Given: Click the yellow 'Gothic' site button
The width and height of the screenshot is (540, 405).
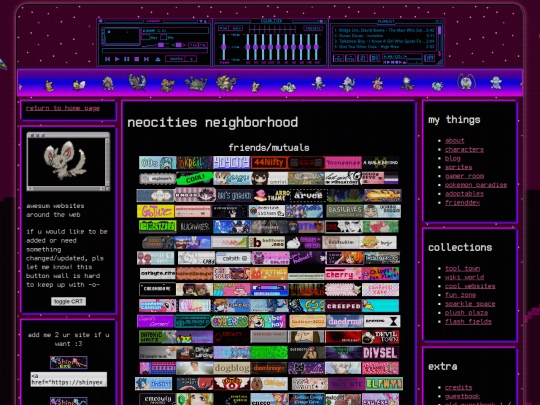Looking at the screenshot, I should pos(156,211).
